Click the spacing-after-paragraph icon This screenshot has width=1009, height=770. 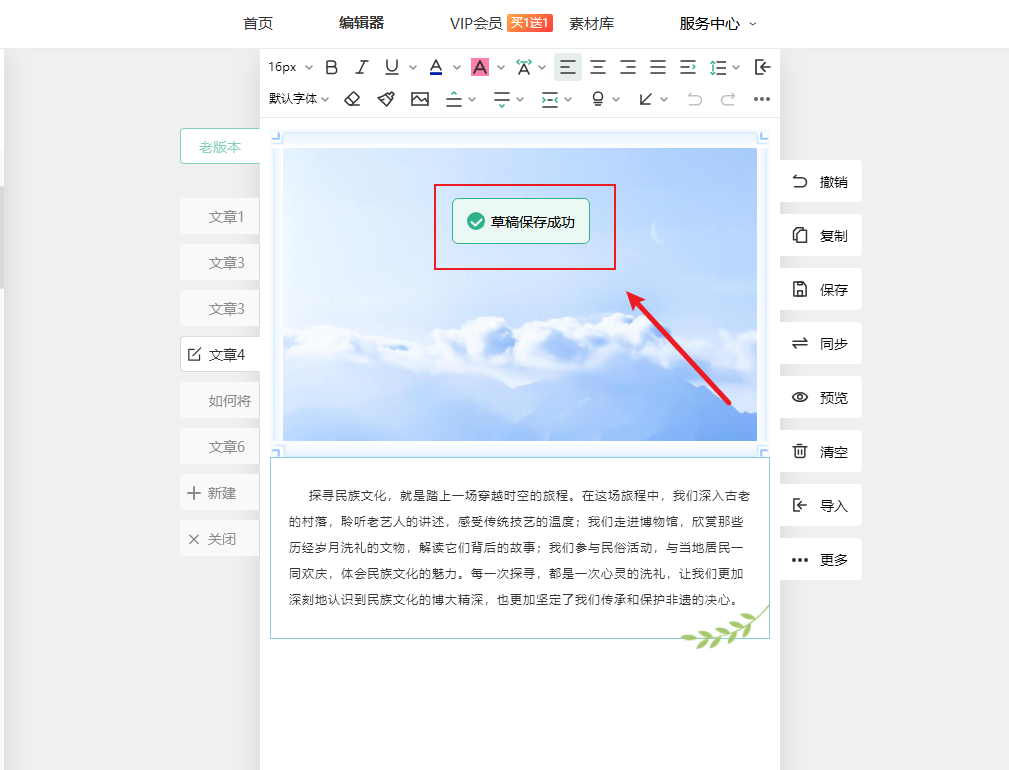[501, 99]
